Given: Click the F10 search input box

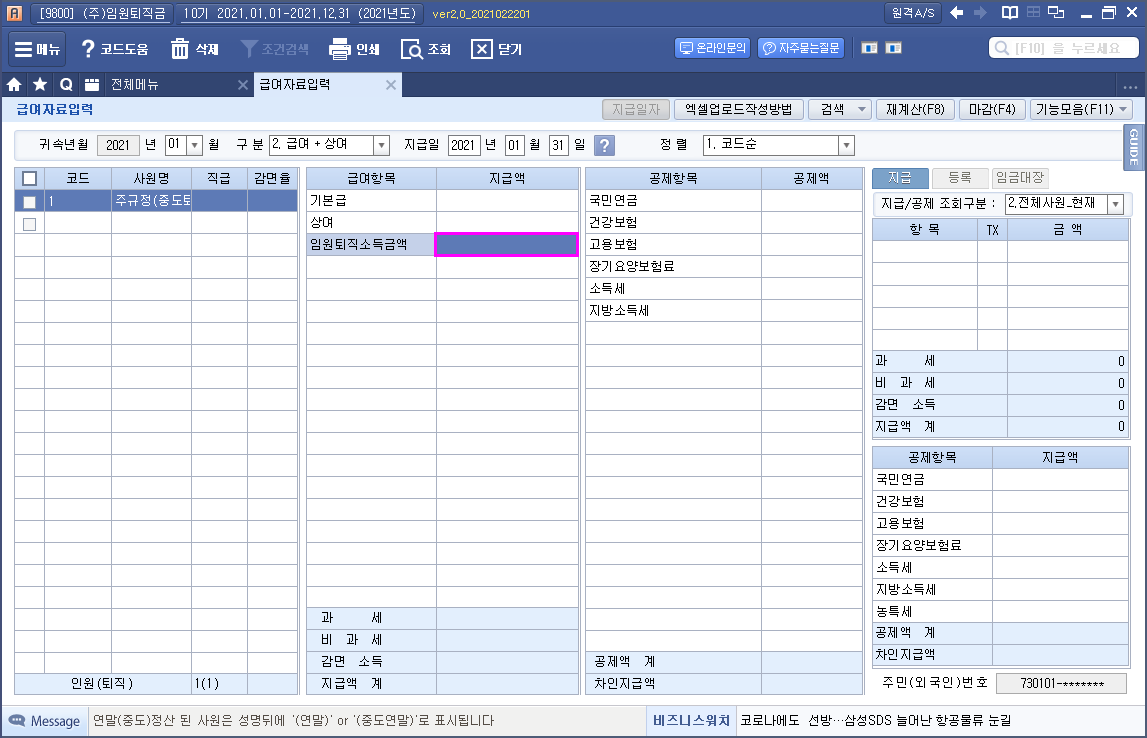Looking at the screenshot, I should [1064, 48].
